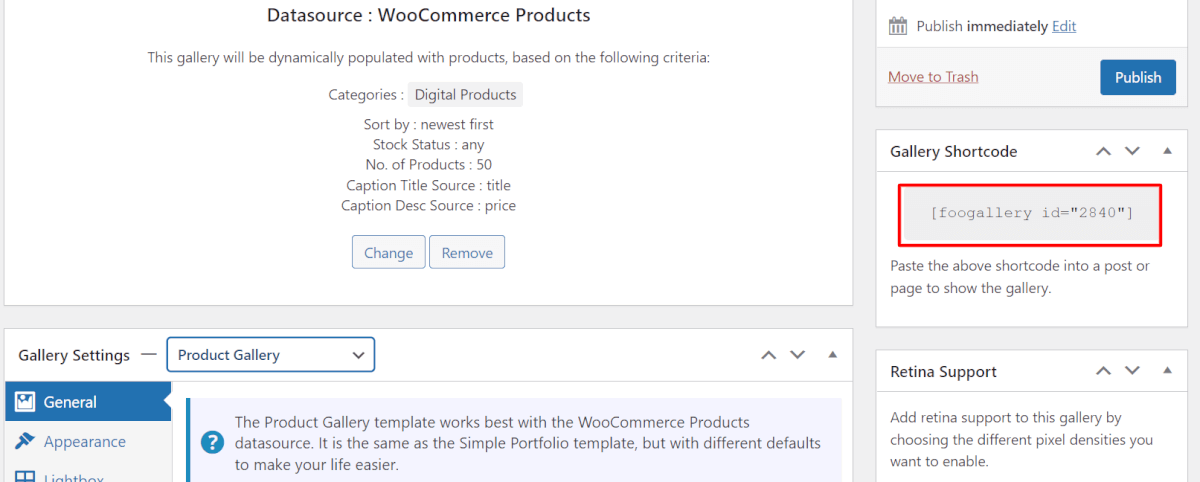Click the Change datasource button
The height and width of the screenshot is (482, 1200).
click(389, 252)
